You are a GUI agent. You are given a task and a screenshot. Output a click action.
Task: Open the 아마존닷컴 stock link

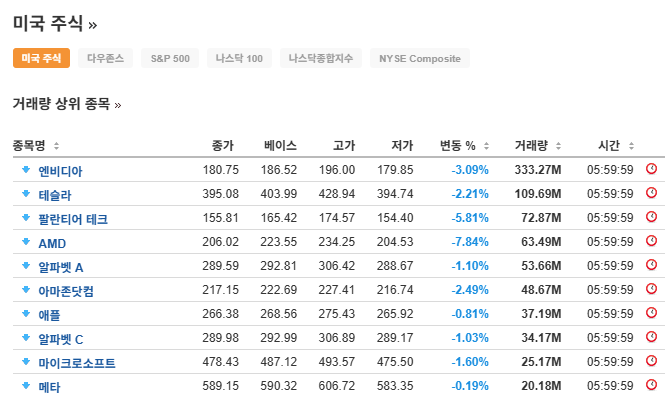66,291
